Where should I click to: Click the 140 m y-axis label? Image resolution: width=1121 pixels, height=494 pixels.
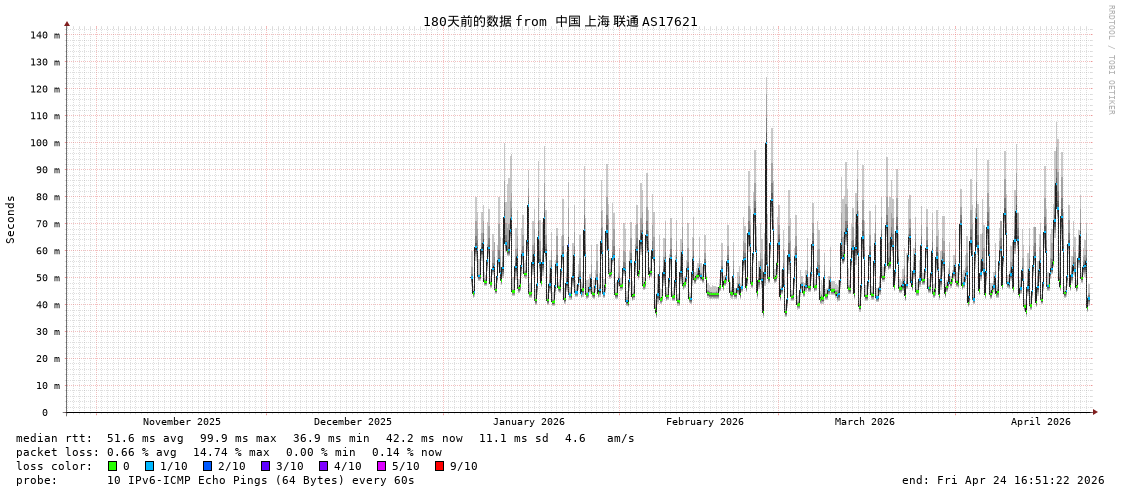coord(45,35)
